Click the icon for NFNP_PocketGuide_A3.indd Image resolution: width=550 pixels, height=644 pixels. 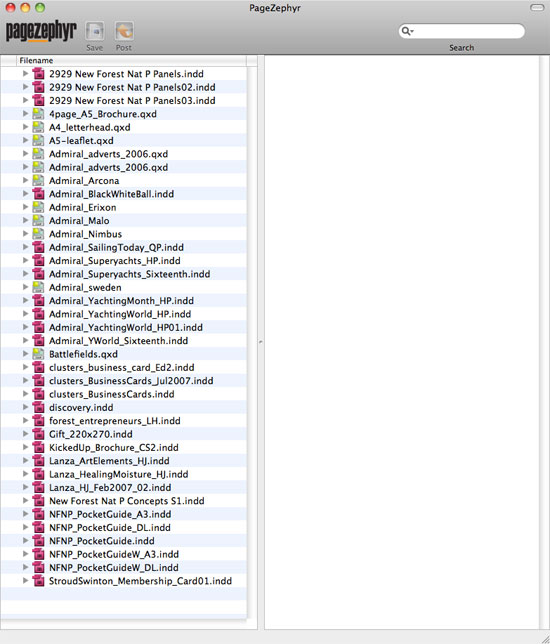click(x=38, y=514)
